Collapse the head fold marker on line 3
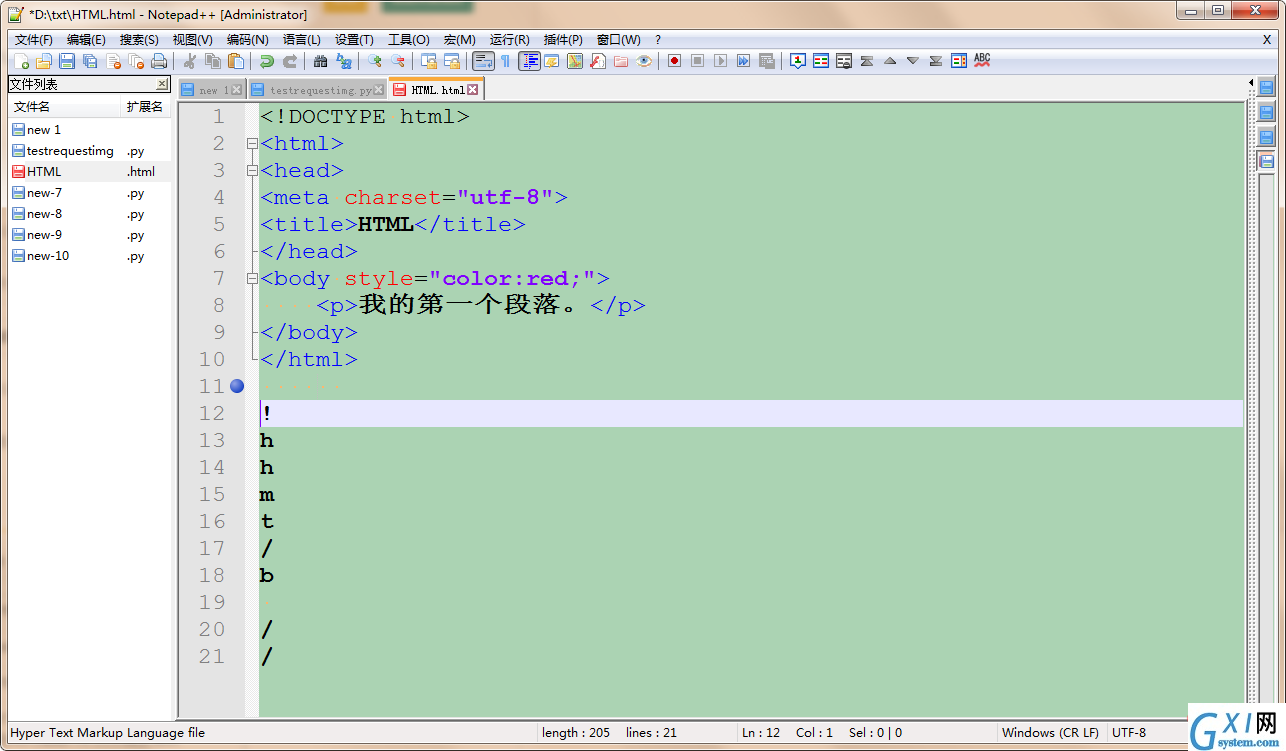The image size is (1286, 751). pos(252,171)
